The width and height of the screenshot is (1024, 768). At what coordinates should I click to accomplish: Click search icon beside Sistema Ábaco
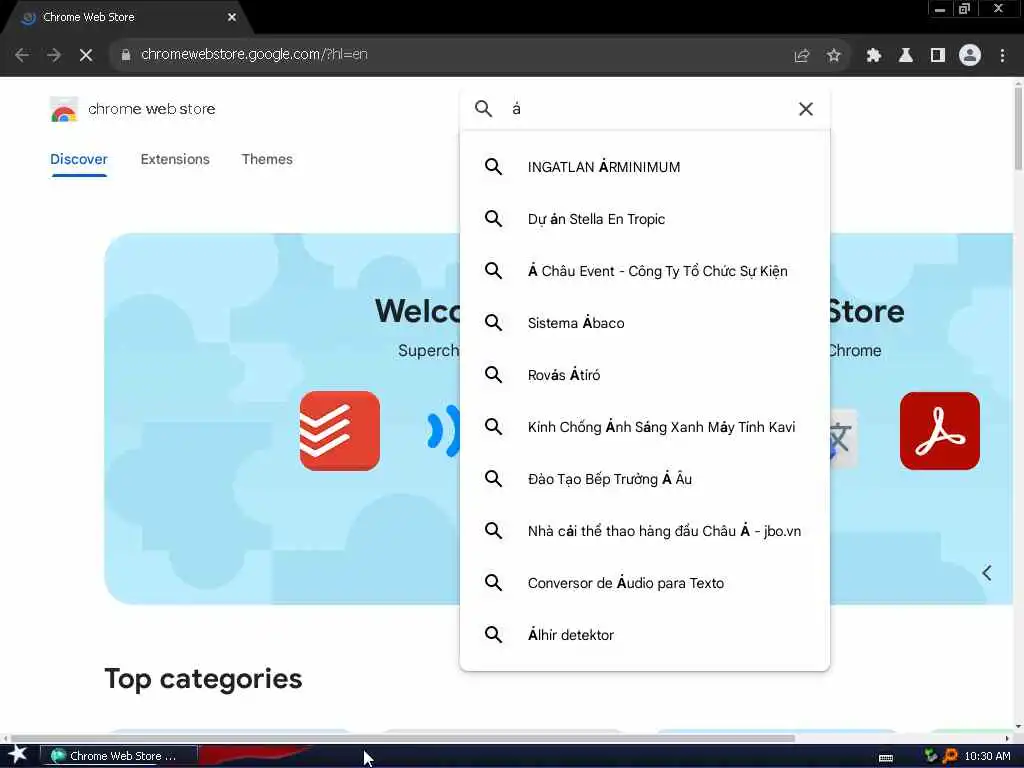point(494,323)
